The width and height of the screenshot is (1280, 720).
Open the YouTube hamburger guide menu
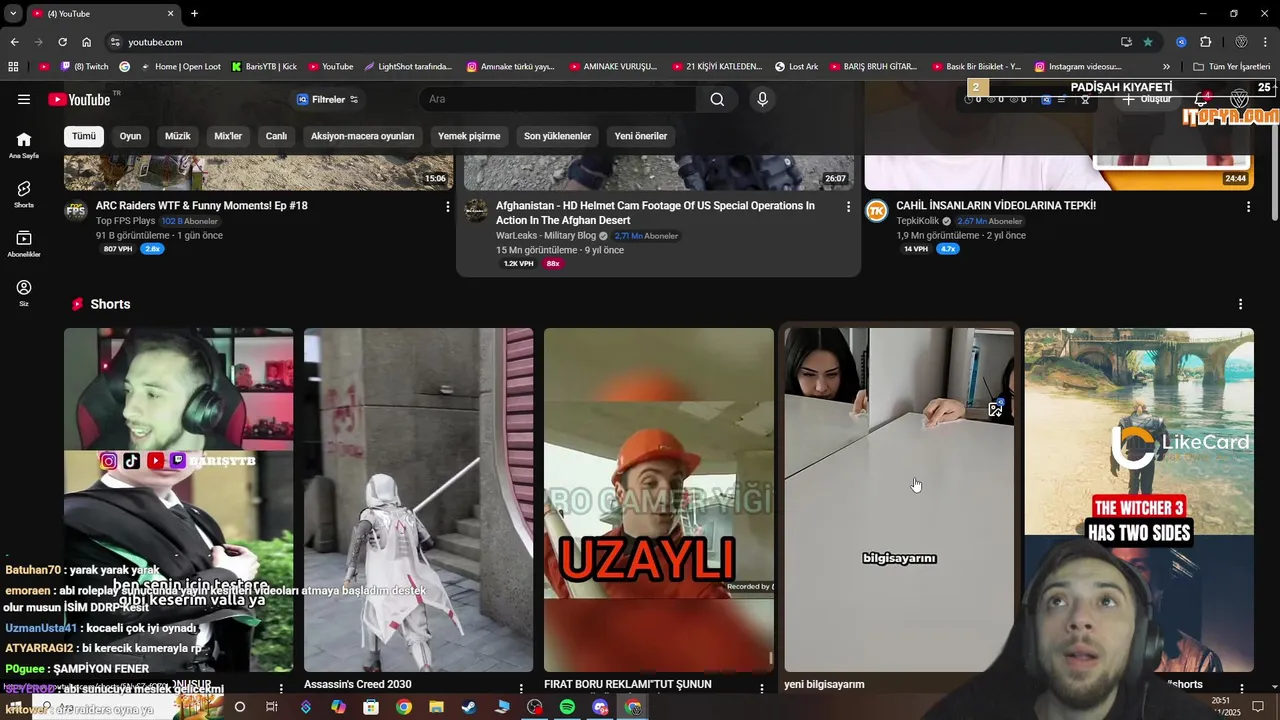24,99
